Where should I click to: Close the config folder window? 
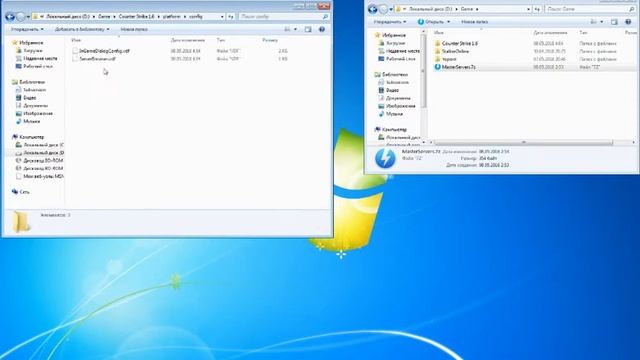[x=324, y=6]
